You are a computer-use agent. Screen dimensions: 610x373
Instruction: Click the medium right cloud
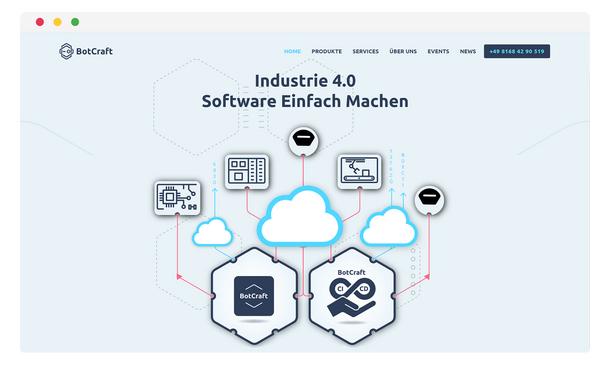click(x=389, y=227)
